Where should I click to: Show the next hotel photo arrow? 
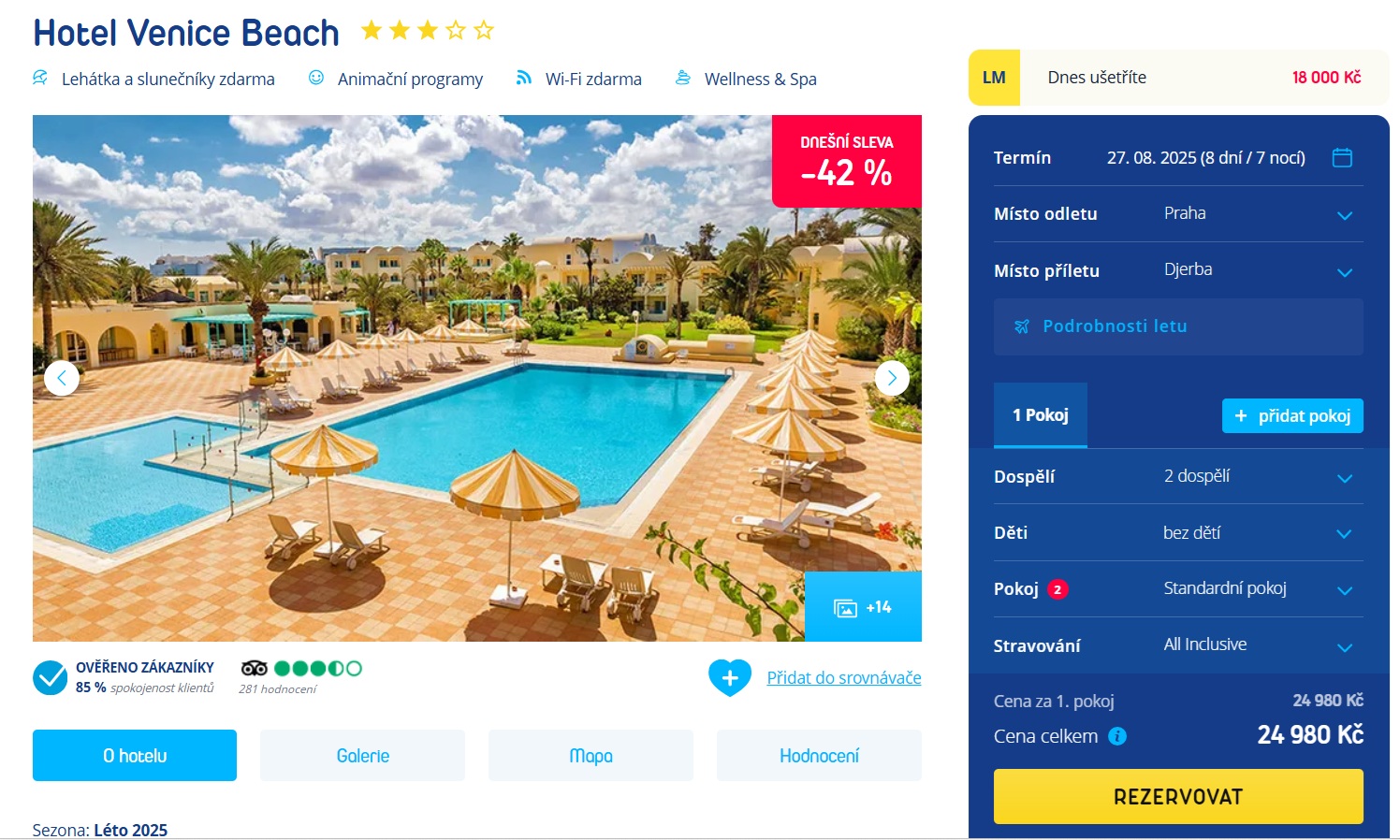click(892, 378)
